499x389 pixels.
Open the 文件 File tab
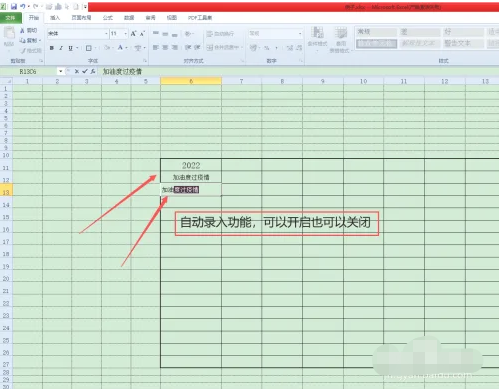pyautogui.click(x=11, y=18)
